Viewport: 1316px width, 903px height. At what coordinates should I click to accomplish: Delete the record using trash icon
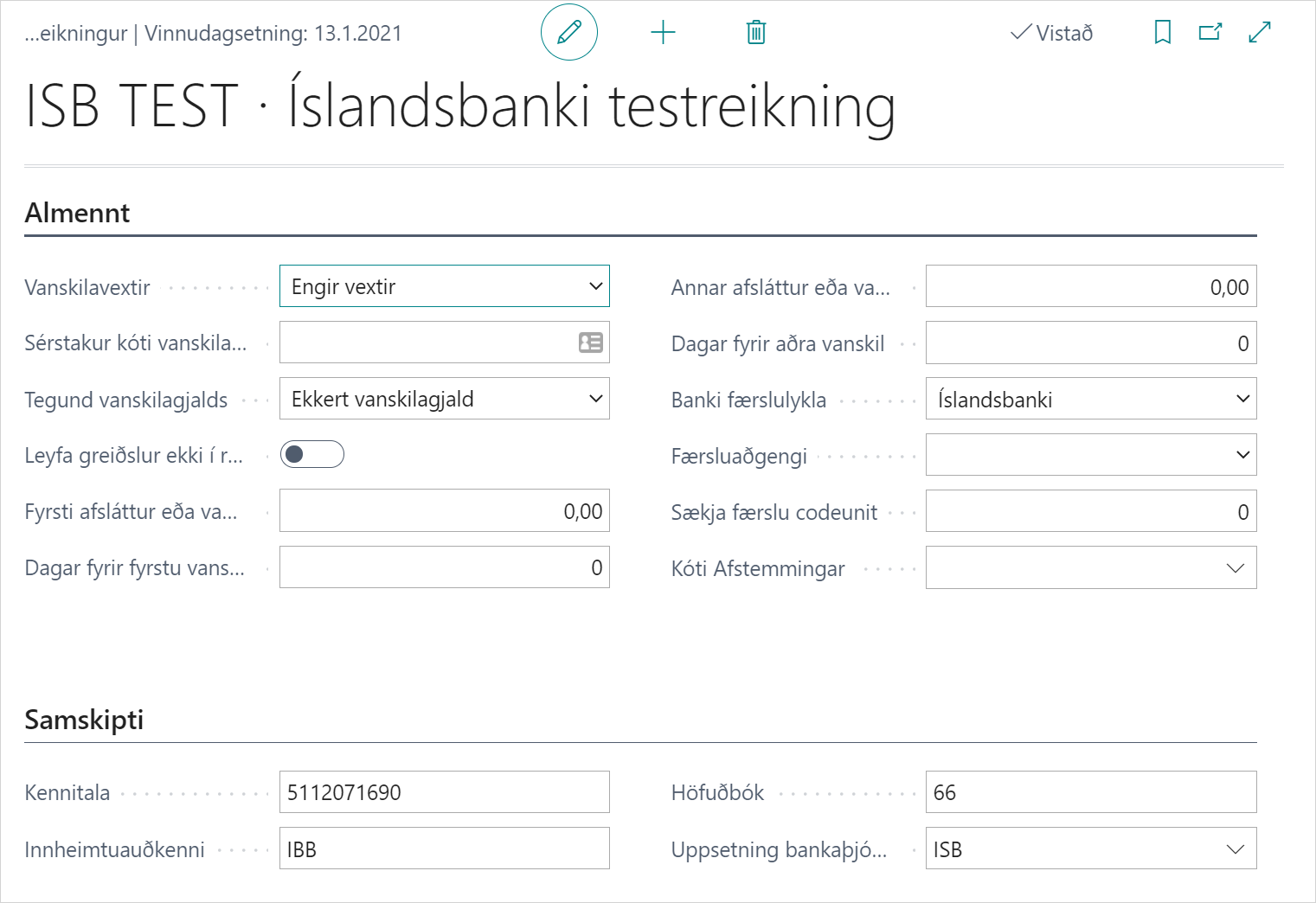click(756, 33)
